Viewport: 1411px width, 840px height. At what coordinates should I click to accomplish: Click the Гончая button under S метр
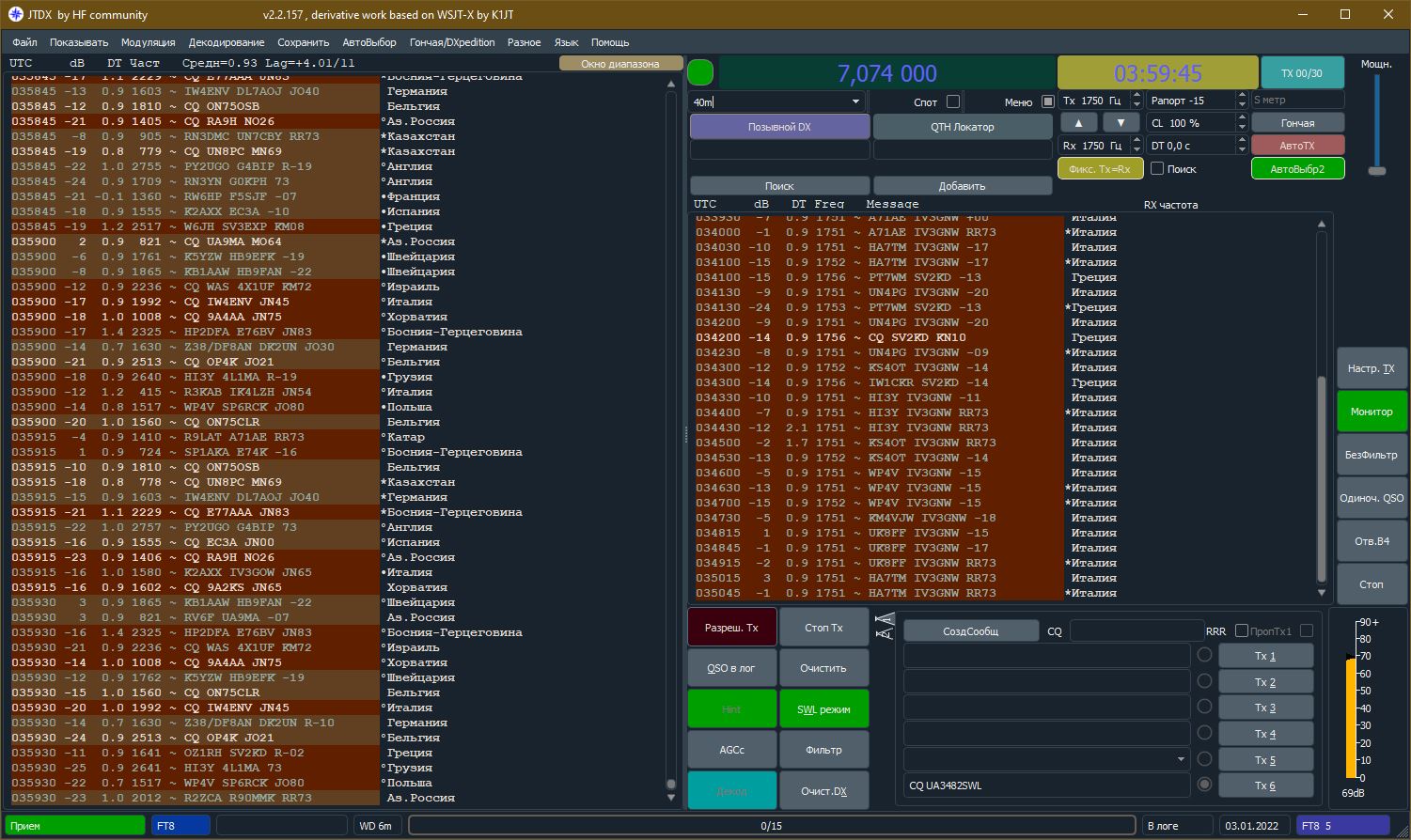[1297, 123]
